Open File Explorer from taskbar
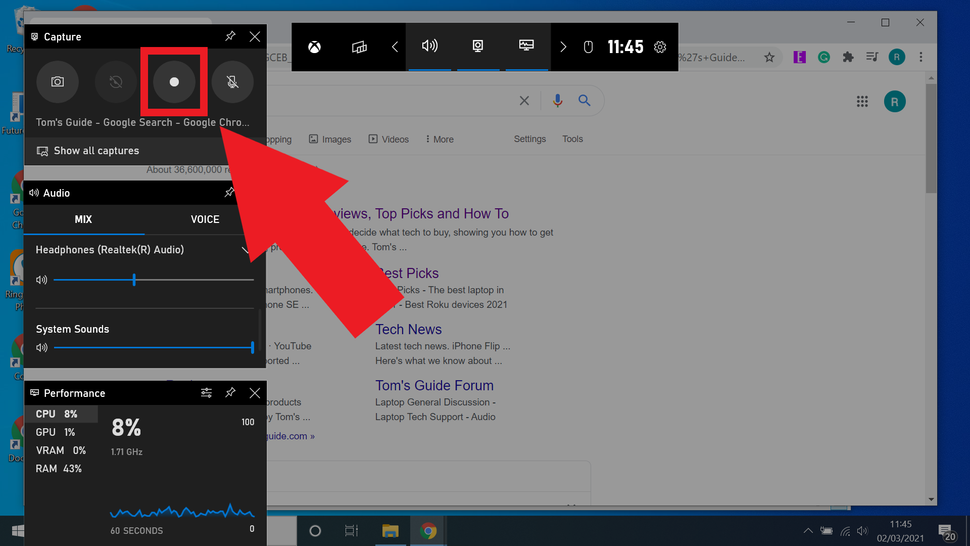Screen dimensions: 970x546 pyautogui.click(x=390, y=531)
